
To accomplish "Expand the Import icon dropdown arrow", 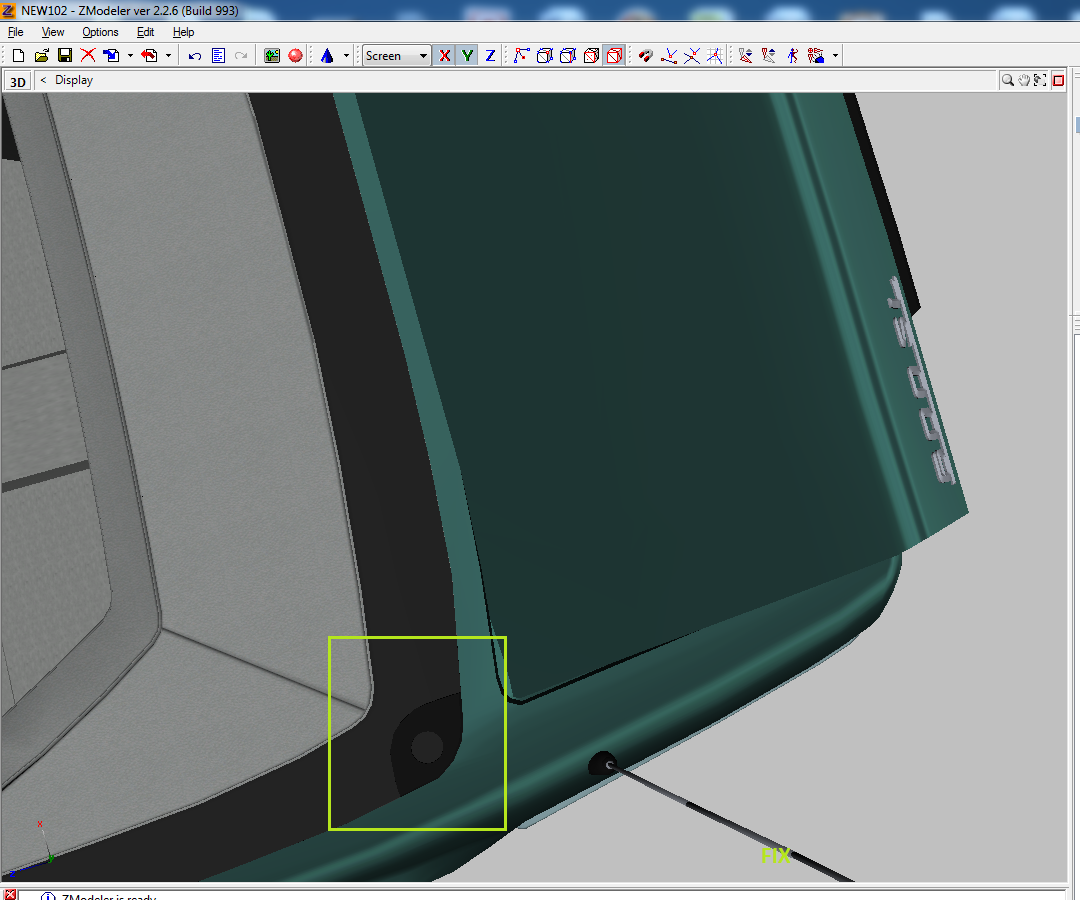I will [x=130, y=56].
